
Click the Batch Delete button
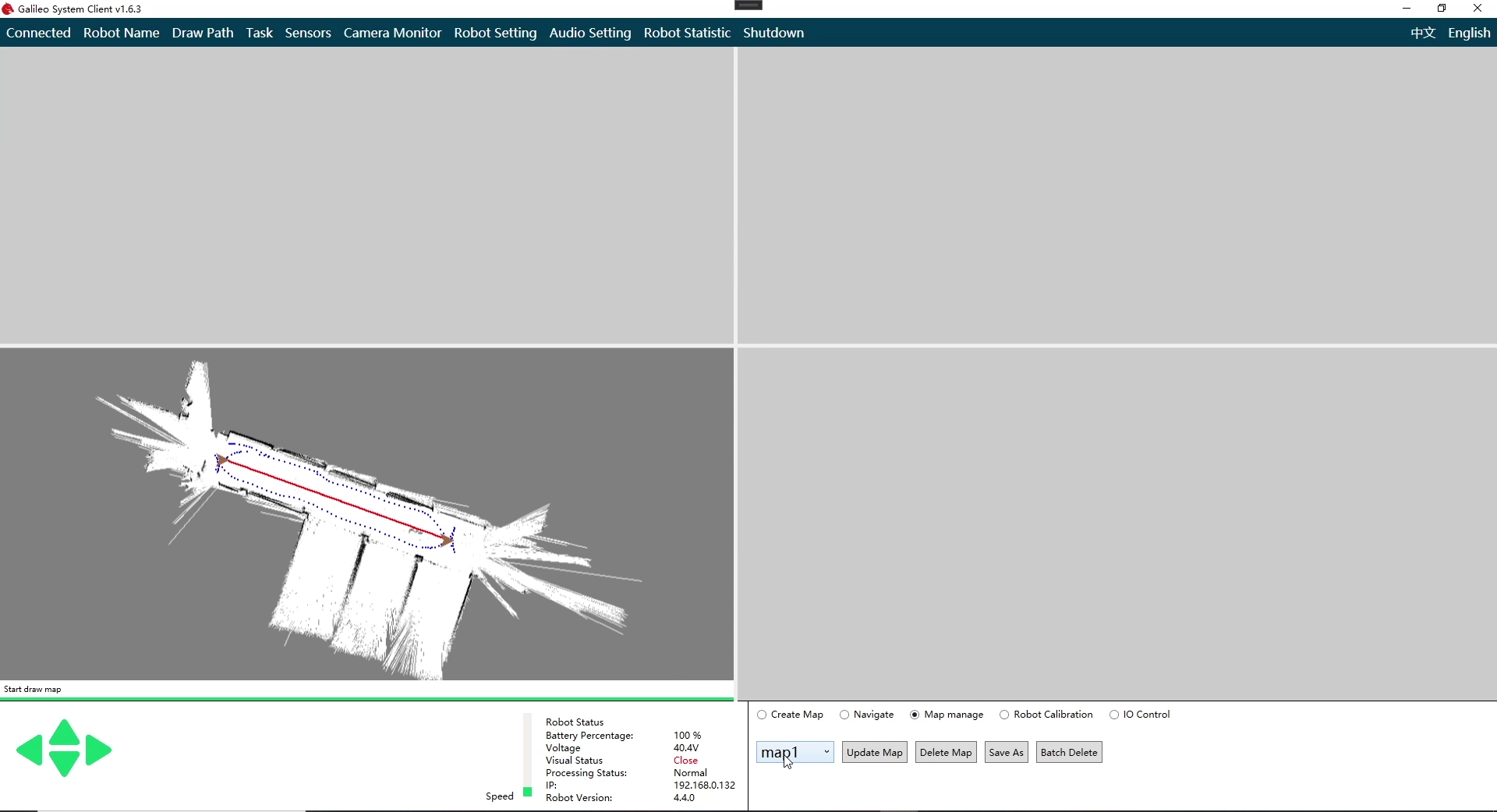[x=1068, y=752]
